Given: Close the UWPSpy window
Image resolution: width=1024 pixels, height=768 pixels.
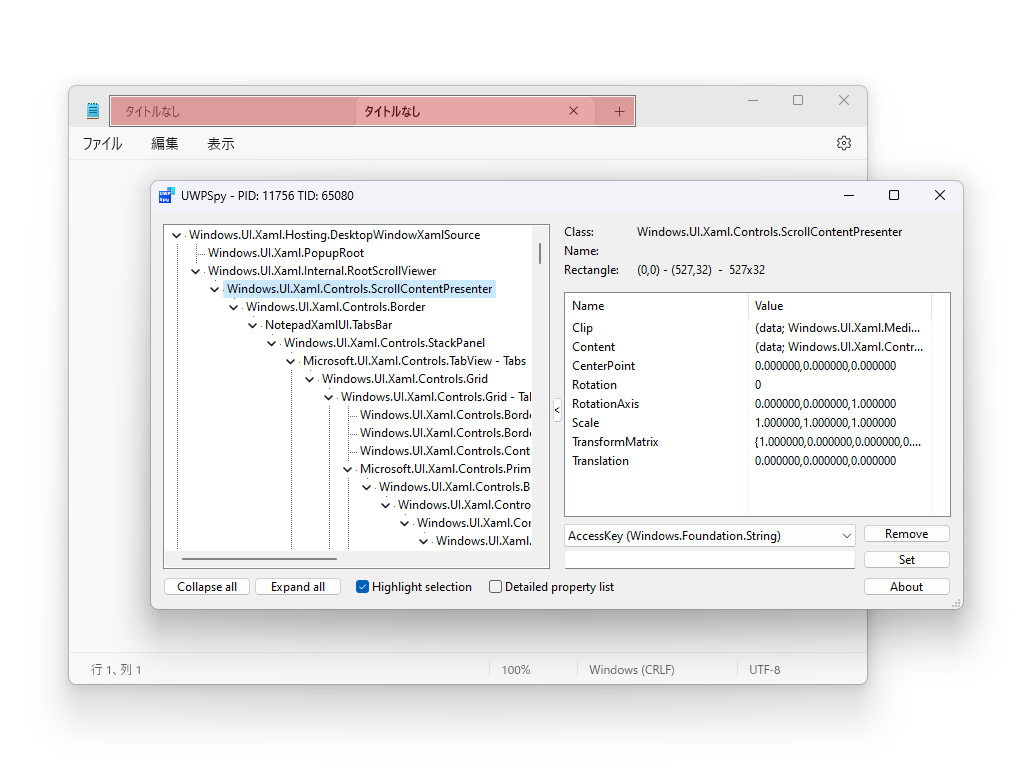Looking at the screenshot, I should pos(940,195).
